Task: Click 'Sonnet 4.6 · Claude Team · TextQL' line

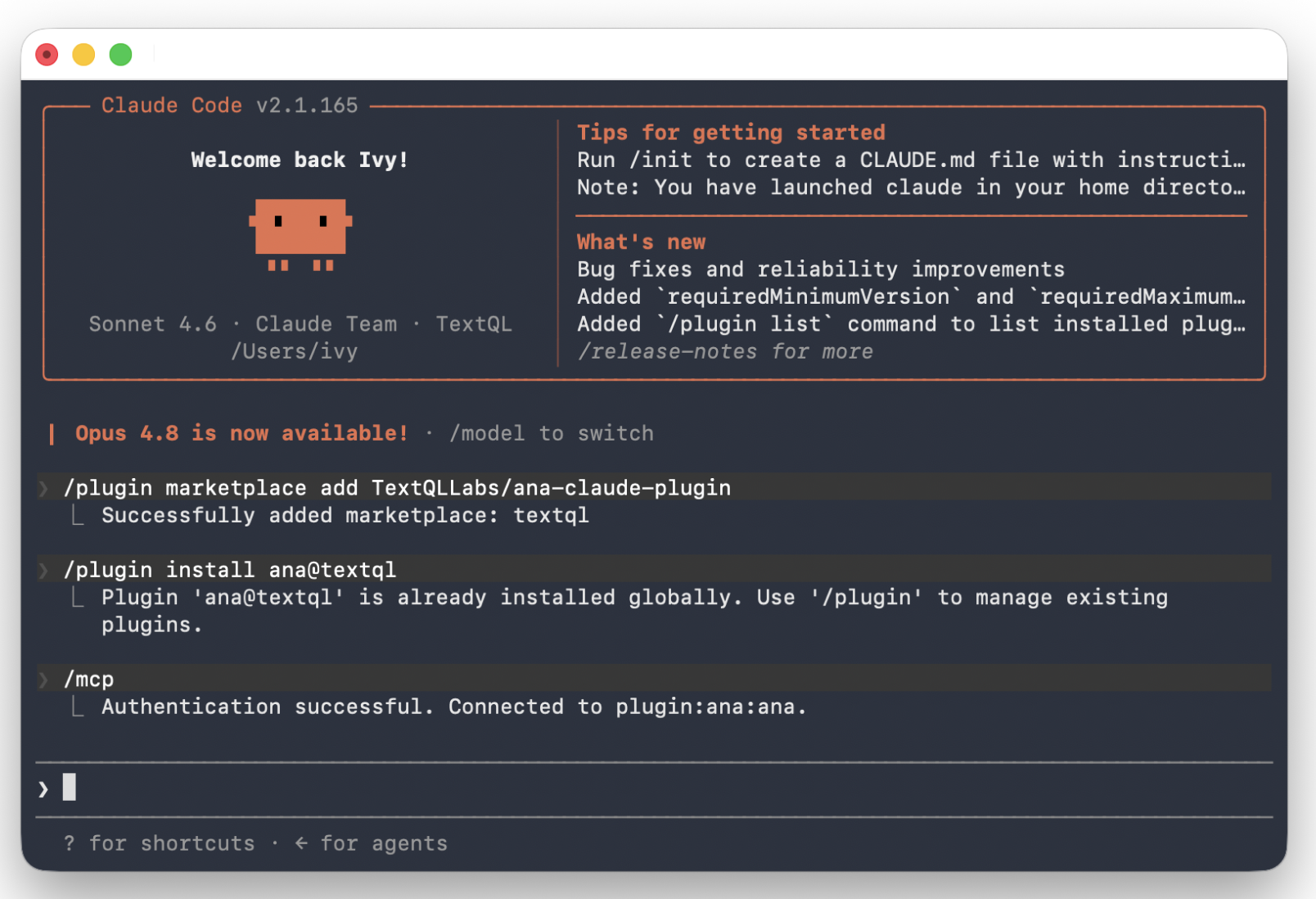Action: click(x=300, y=324)
